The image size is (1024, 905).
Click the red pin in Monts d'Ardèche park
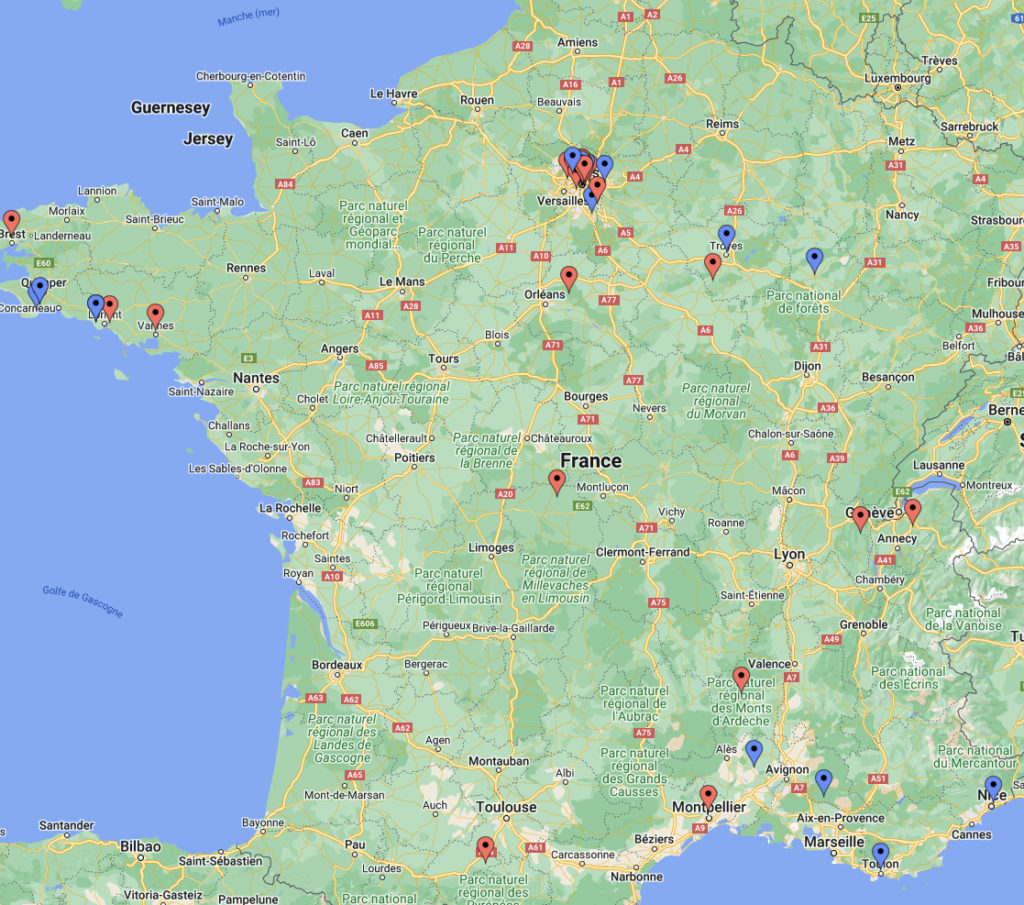tap(741, 678)
